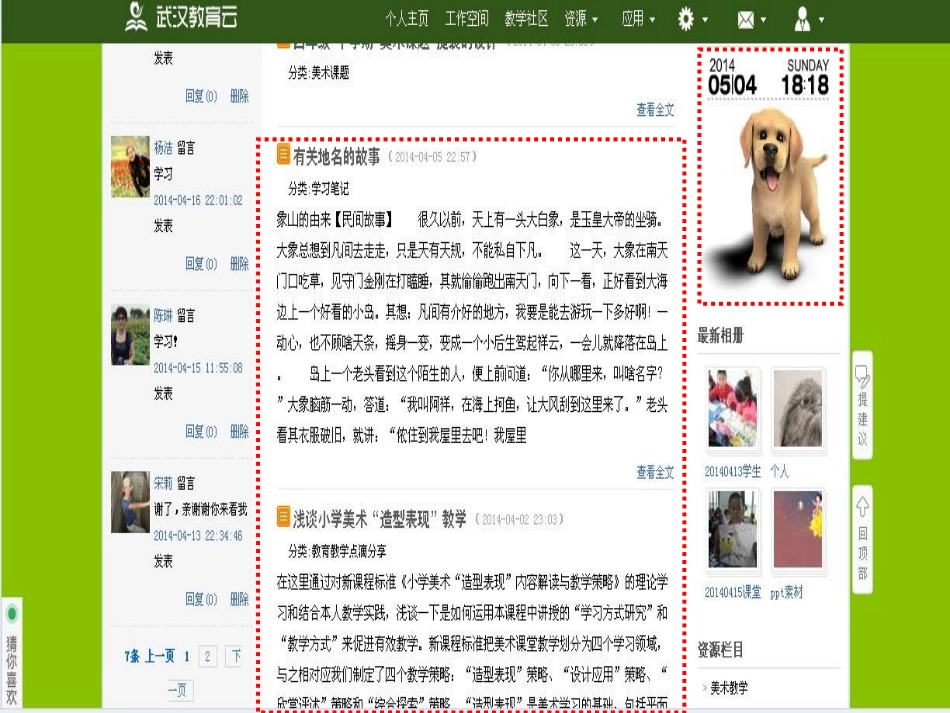Open the profile link for 杨洁
The height and width of the screenshot is (713, 950).
[163, 148]
